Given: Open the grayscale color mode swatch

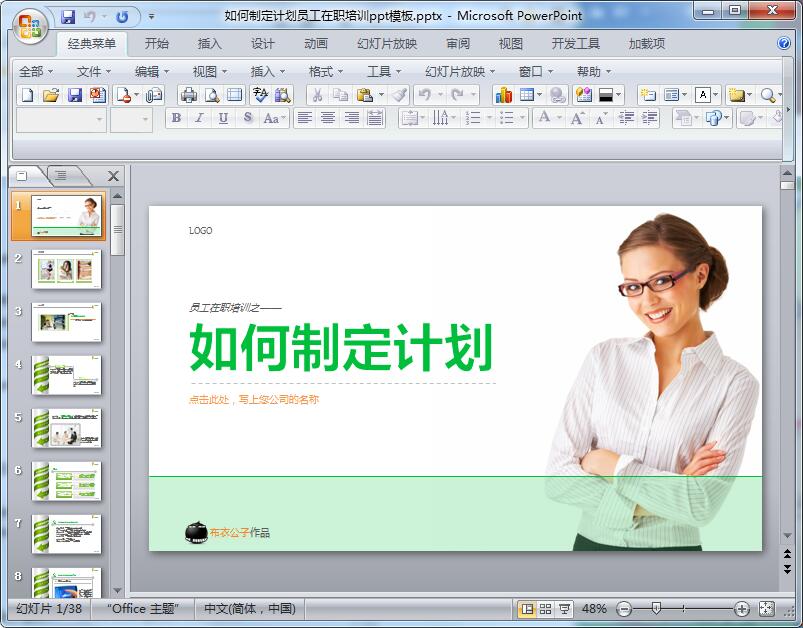Looking at the screenshot, I should click(609, 95).
